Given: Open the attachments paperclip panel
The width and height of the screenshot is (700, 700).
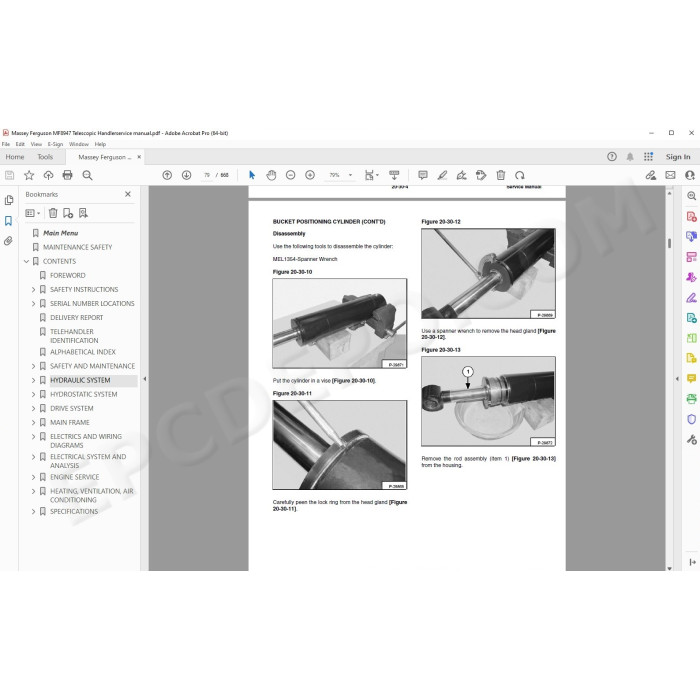Looking at the screenshot, I should (x=8, y=242).
